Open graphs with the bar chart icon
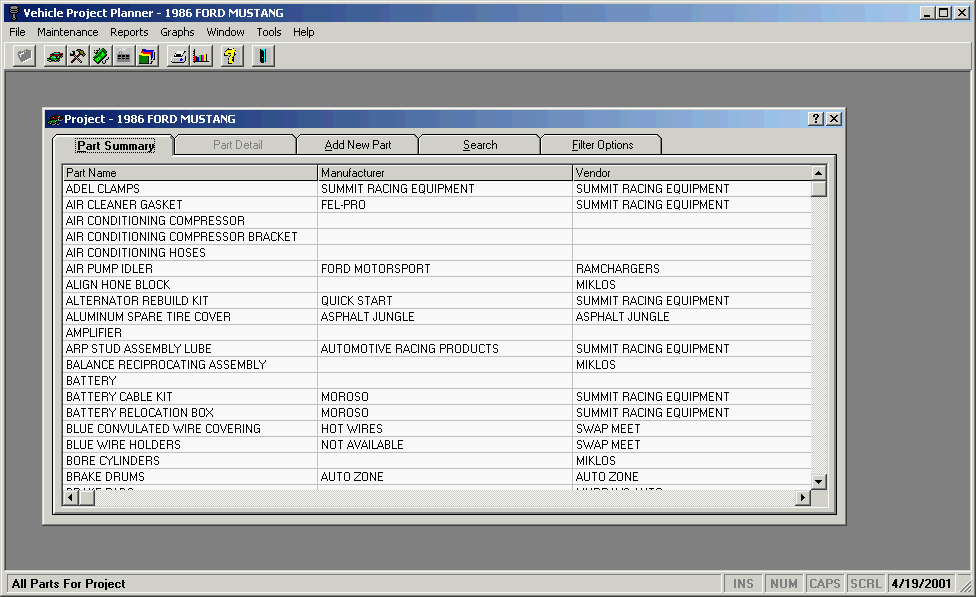This screenshot has width=976, height=597. point(201,57)
